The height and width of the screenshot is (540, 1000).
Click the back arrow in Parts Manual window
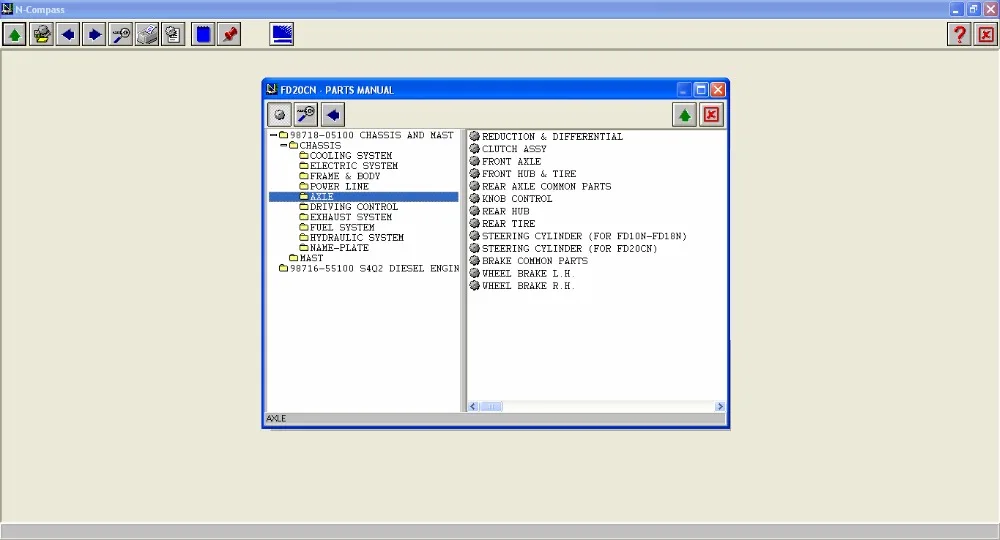click(x=333, y=115)
